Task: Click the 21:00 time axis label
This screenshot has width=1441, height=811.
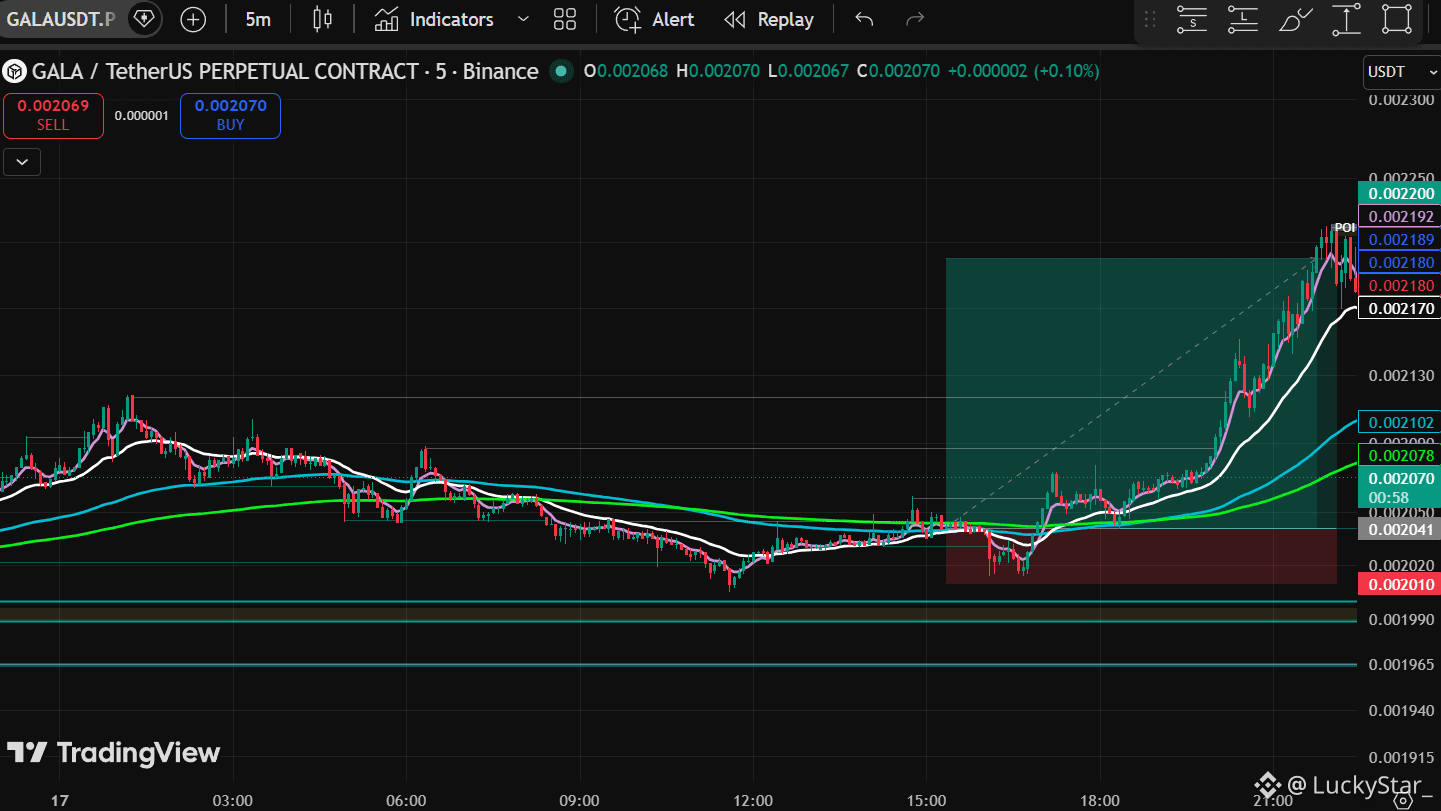Action: 1273,800
